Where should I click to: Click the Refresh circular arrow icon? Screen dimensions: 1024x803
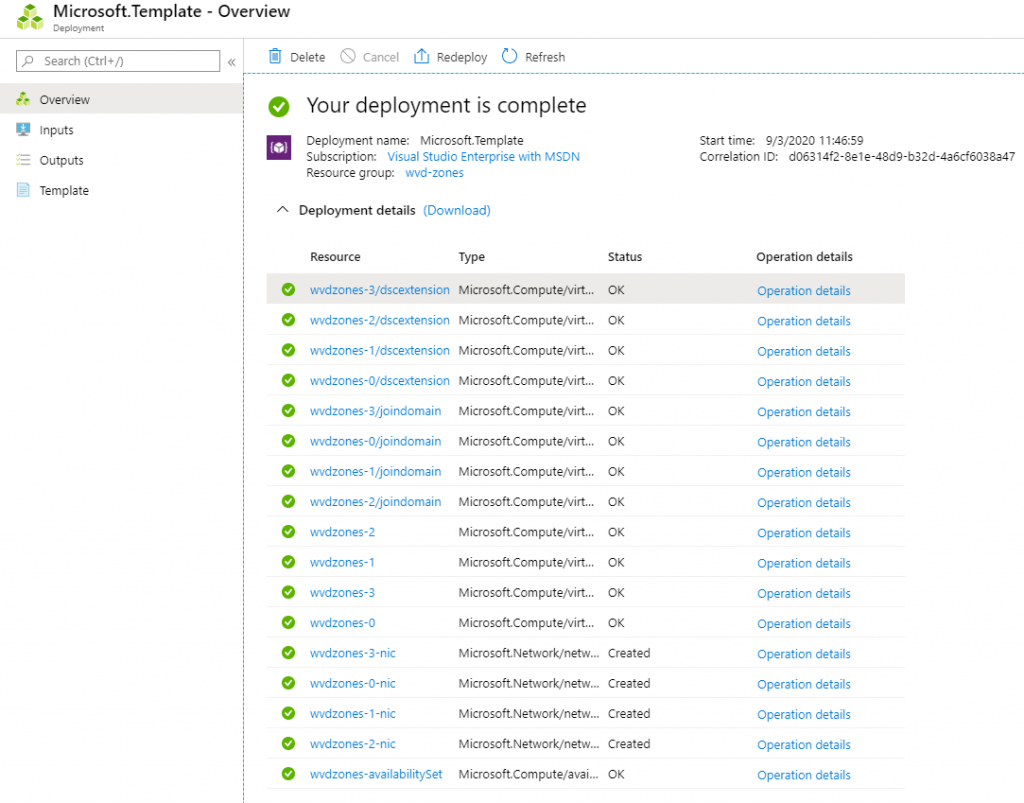pos(509,56)
